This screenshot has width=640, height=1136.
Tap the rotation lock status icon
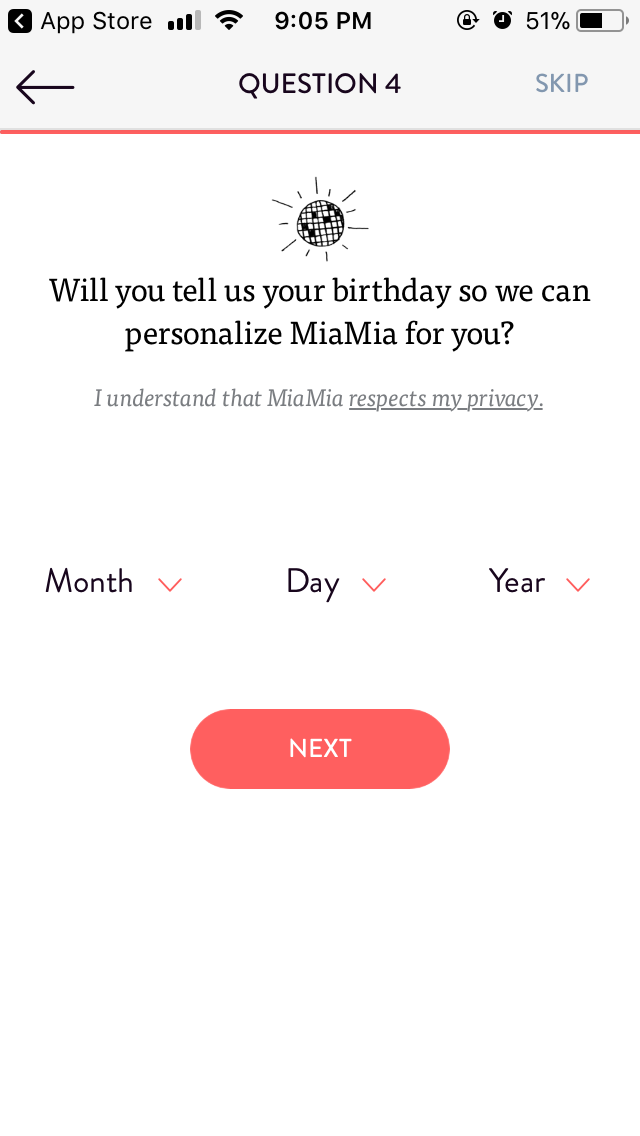tap(467, 20)
